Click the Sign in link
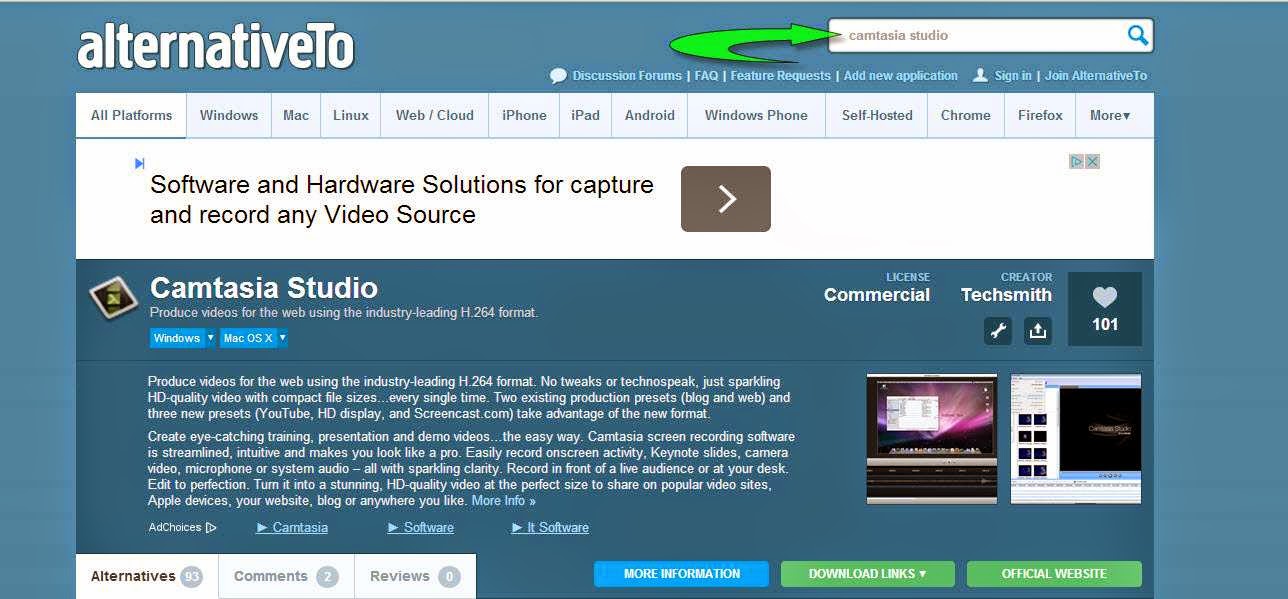Image resolution: width=1288 pixels, height=599 pixels. [x=1013, y=76]
